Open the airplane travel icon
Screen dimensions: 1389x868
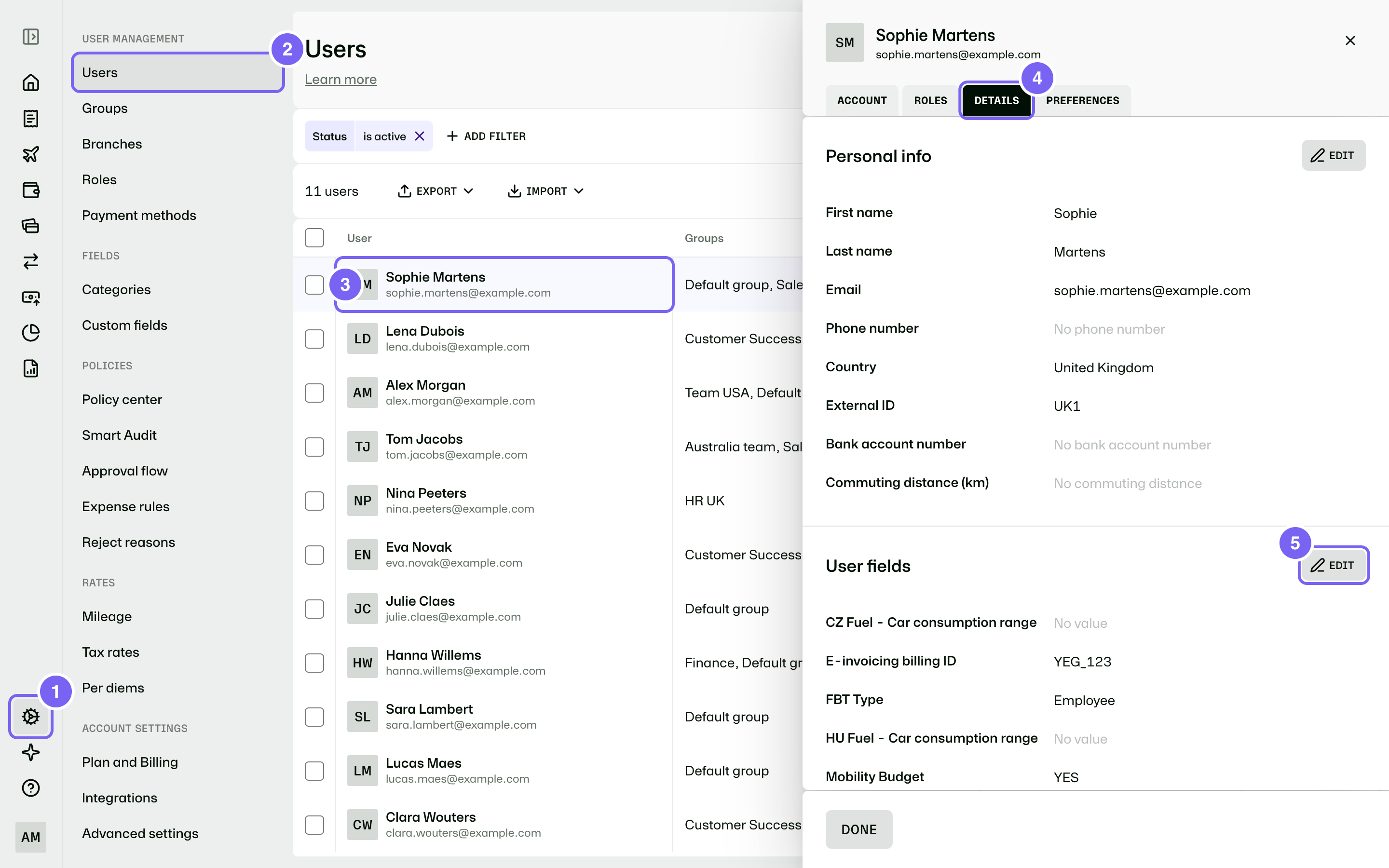click(x=30, y=154)
